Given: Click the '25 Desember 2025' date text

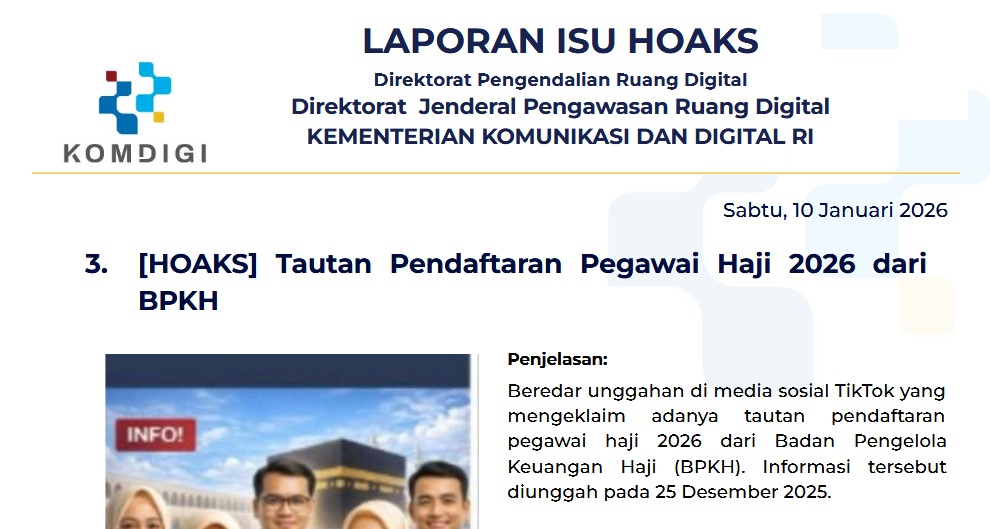Looking at the screenshot, I should coord(741,492).
